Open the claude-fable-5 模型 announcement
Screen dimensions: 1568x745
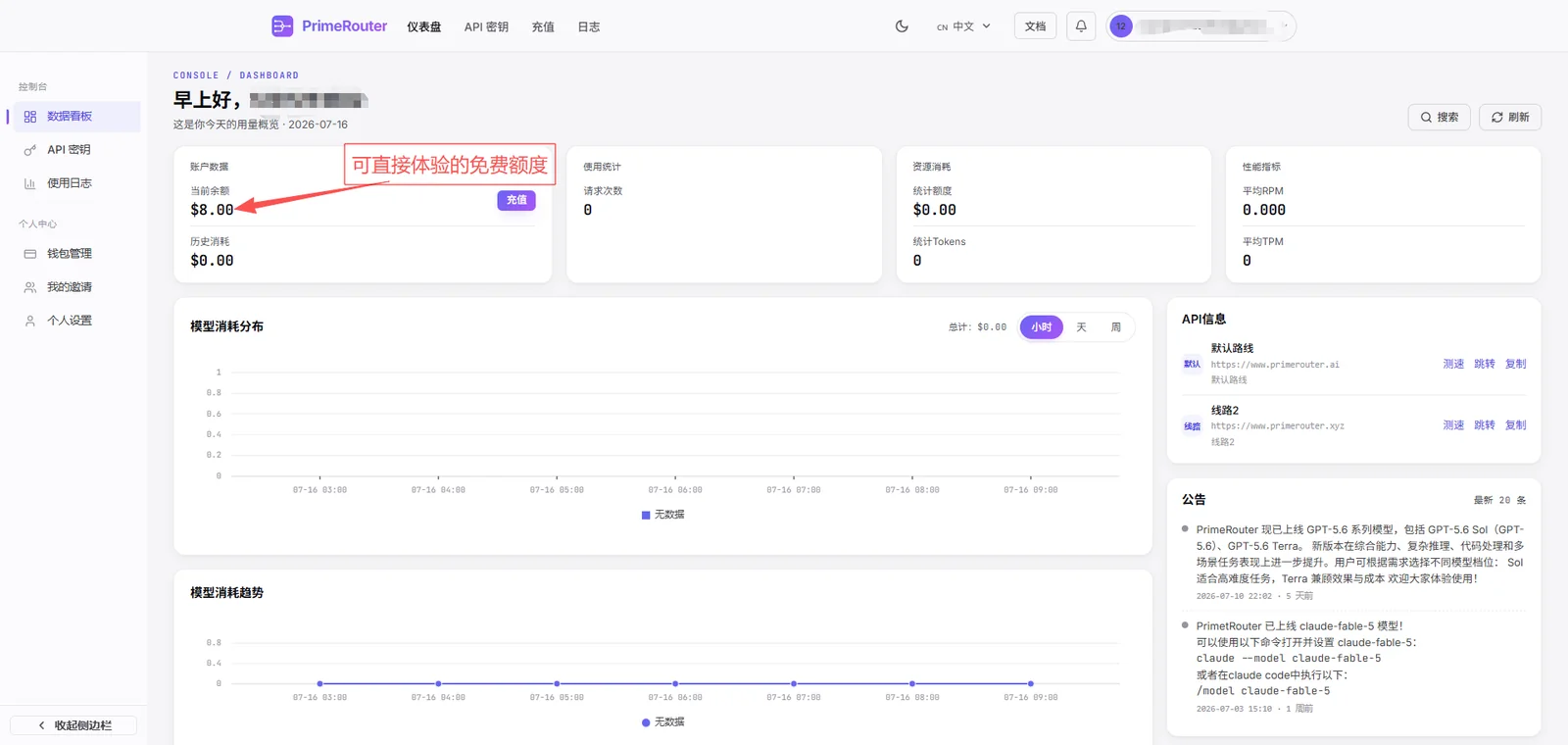(1306, 659)
